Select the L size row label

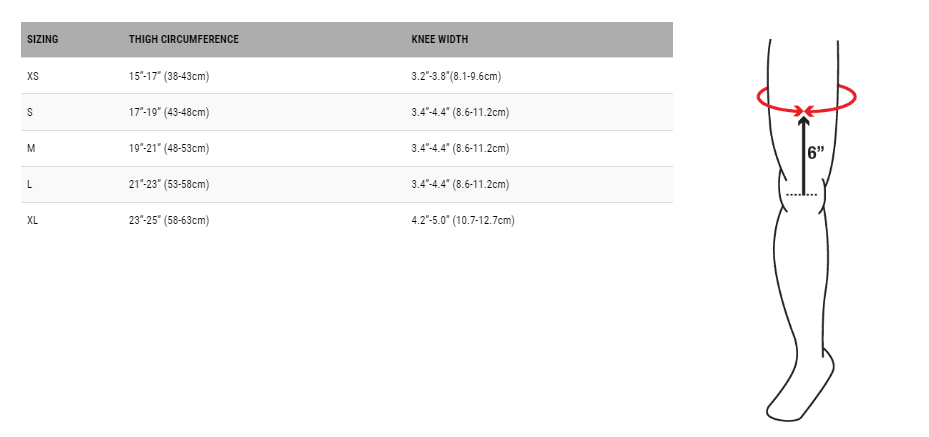point(30,184)
